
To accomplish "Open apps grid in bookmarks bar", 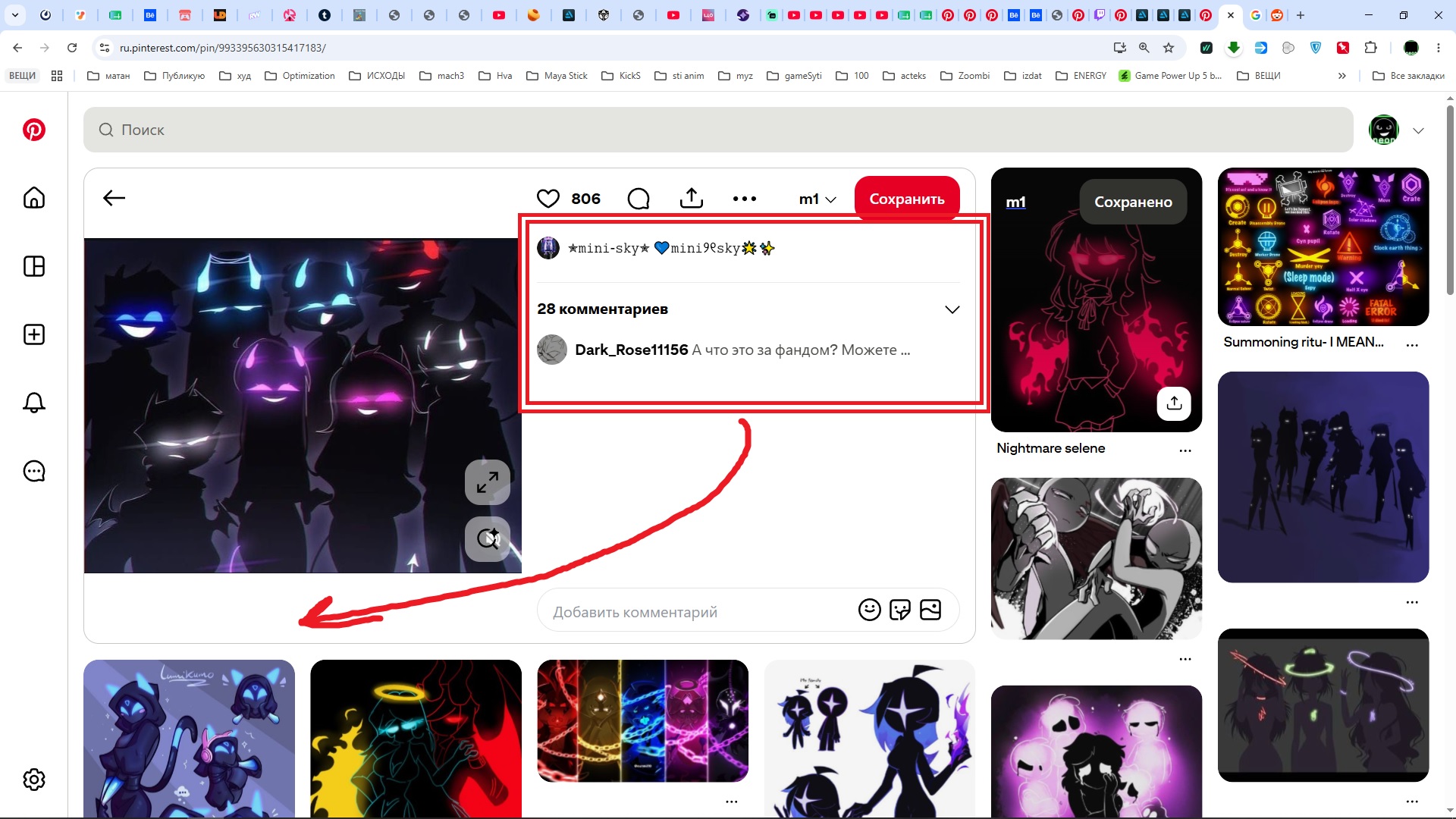I will 57,76.
